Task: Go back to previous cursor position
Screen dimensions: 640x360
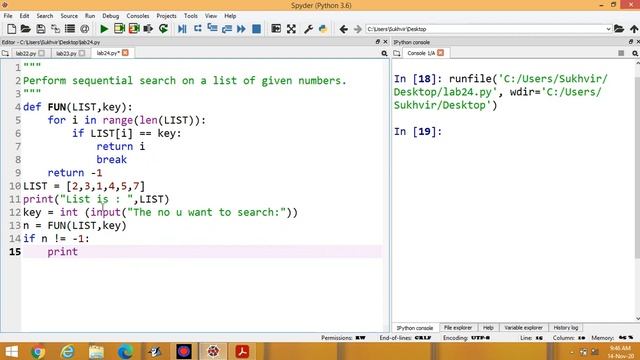Action: tap(343, 29)
